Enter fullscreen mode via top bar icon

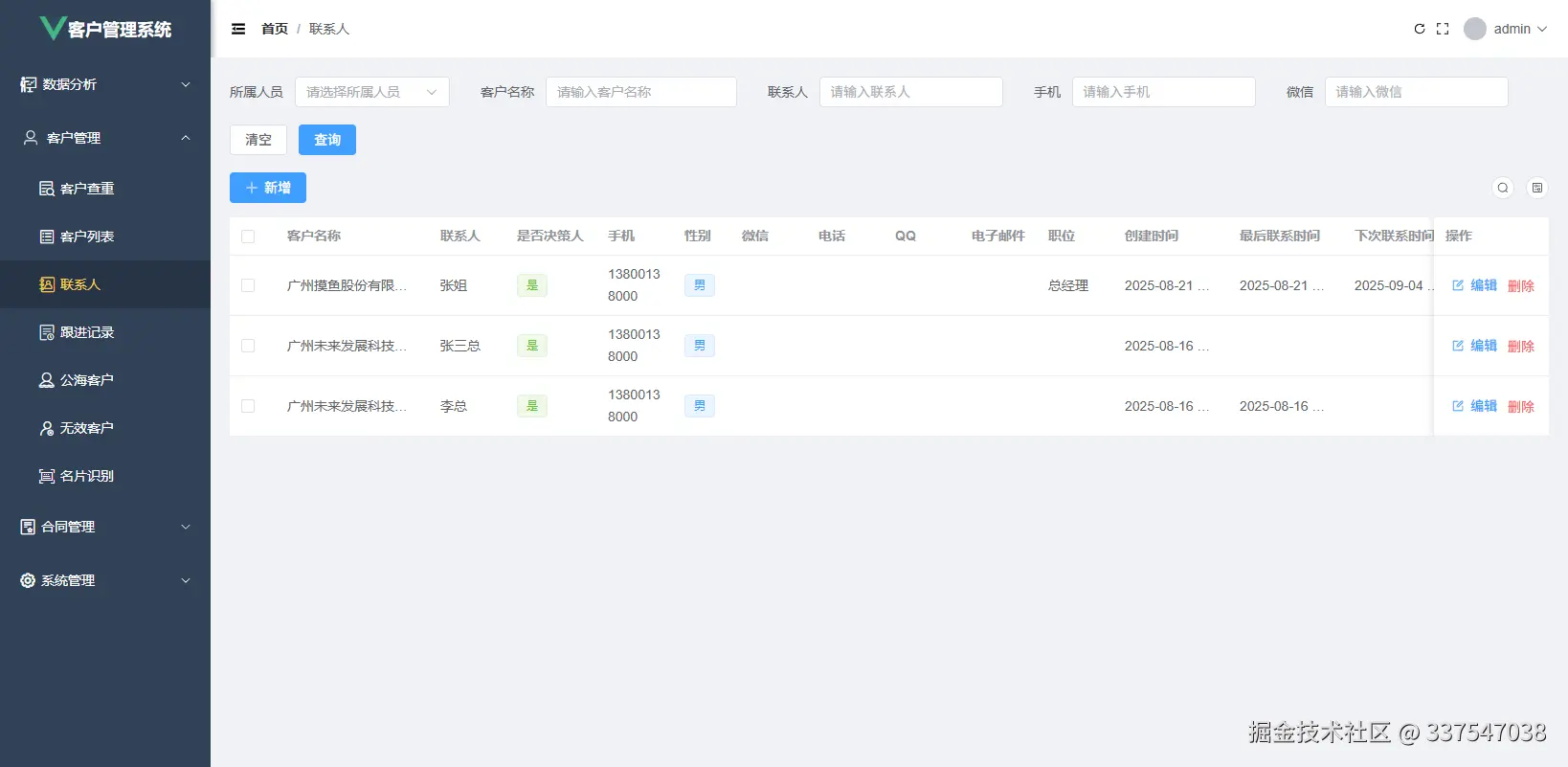pos(1443,29)
